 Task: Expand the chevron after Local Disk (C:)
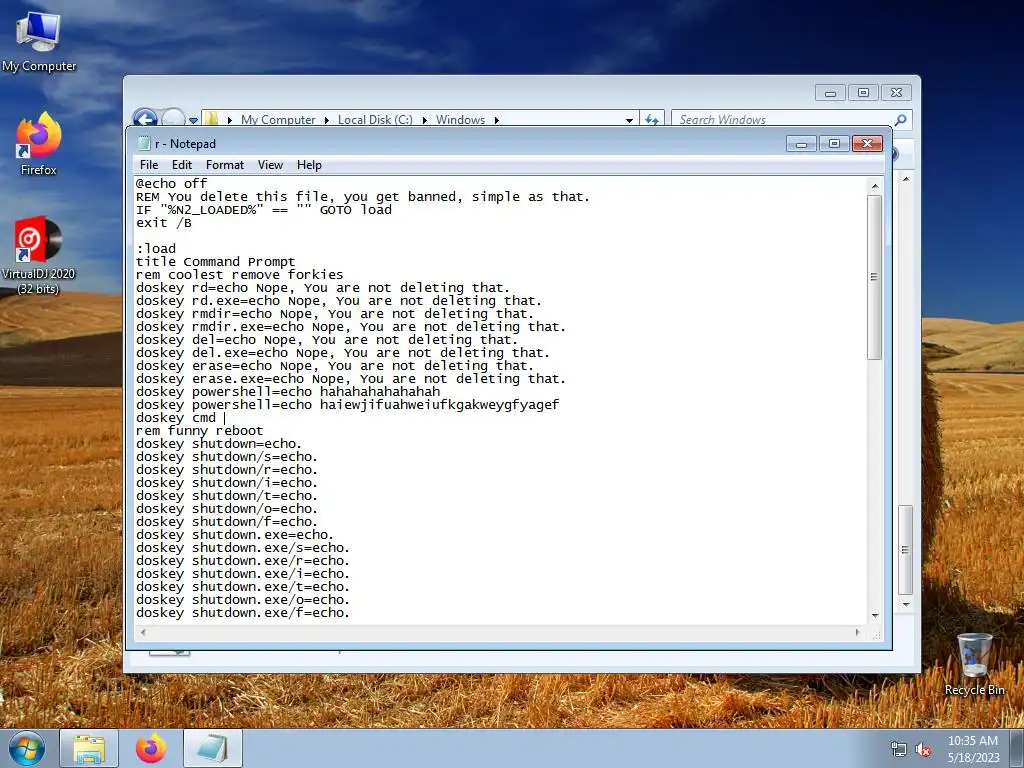pos(424,120)
